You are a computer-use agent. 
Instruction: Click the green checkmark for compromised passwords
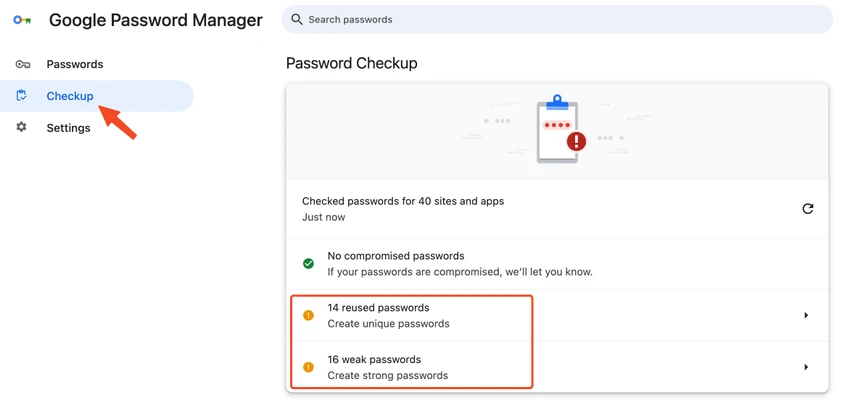click(308, 264)
